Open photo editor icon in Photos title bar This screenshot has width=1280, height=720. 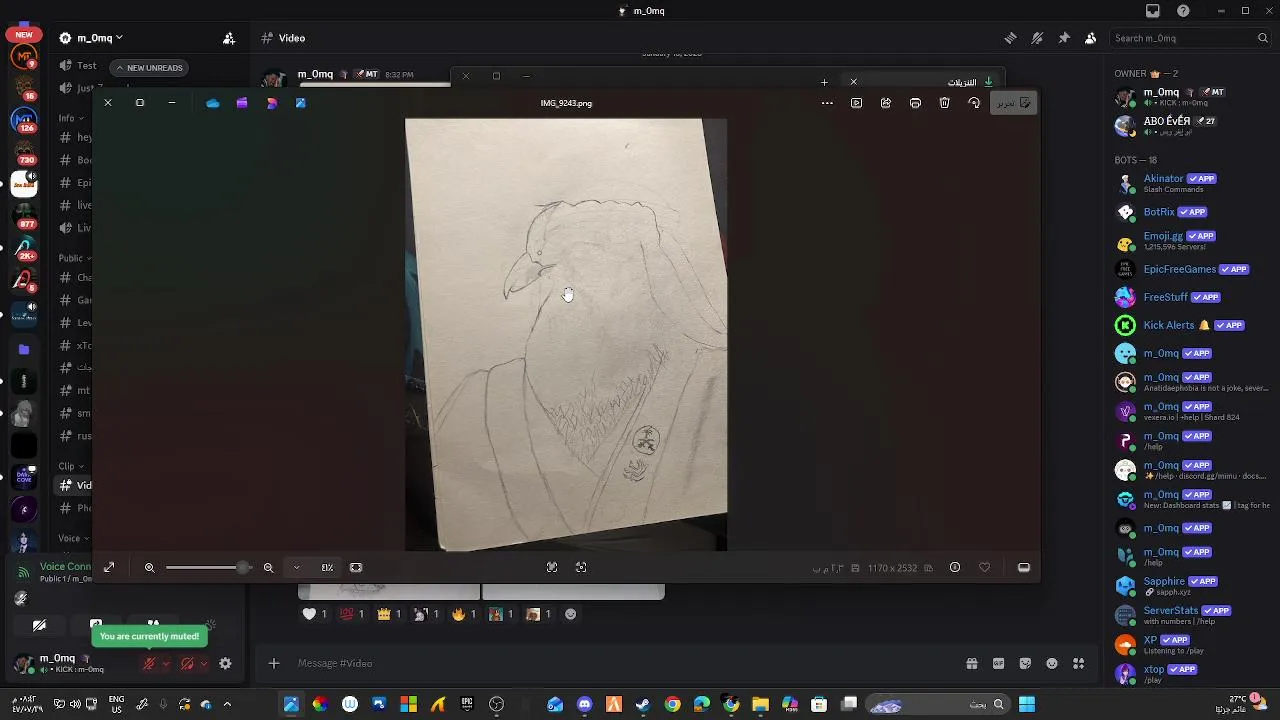300,103
